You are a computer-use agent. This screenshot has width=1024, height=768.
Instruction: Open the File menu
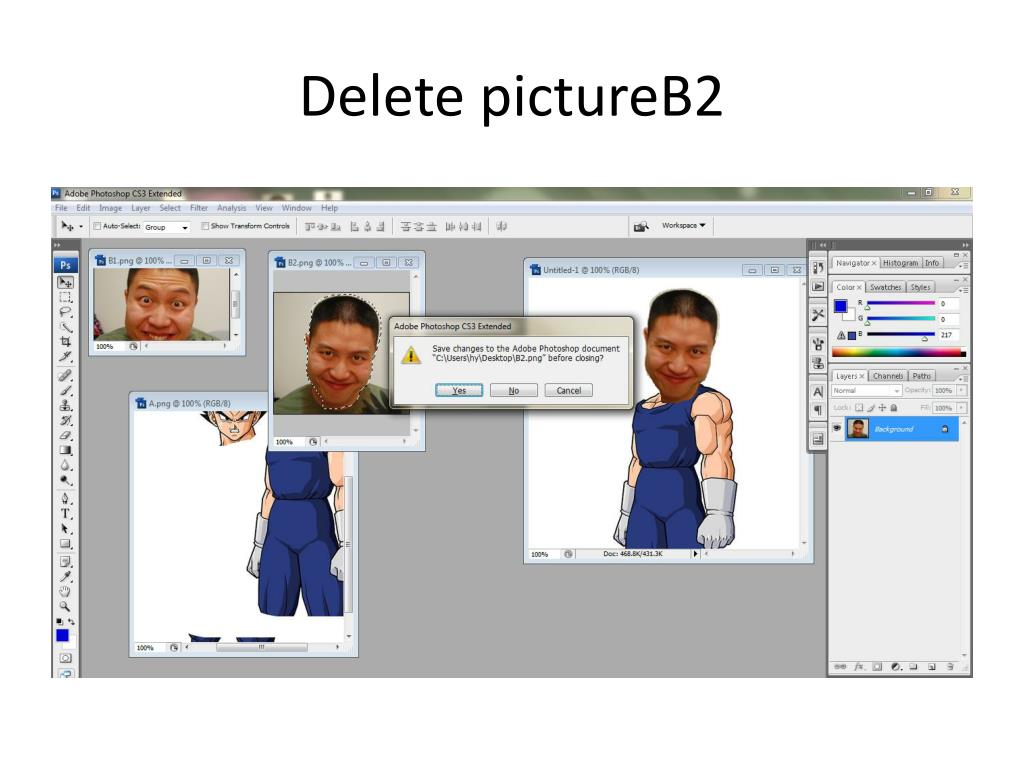click(61, 208)
